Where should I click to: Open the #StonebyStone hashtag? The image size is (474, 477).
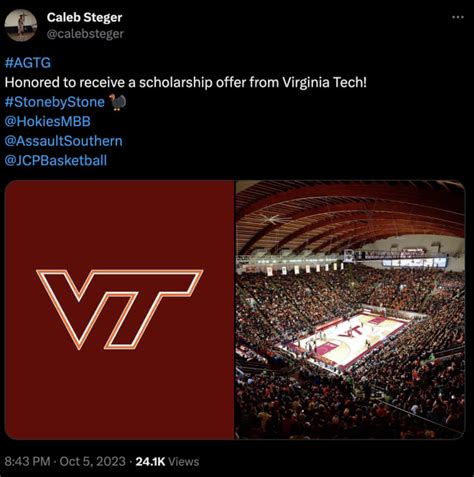55,102
